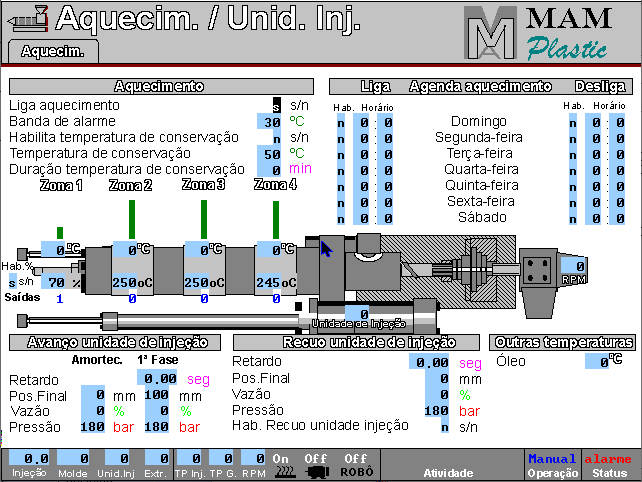The height and width of the screenshot is (482, 642).
Task: Click the Manual Operação mode indicator
Action: pos(552,464)
